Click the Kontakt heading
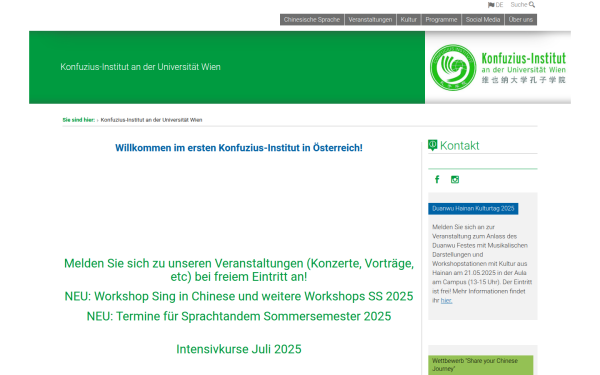The height and width of the screenshot is (375, 600). tap(459, 145)
